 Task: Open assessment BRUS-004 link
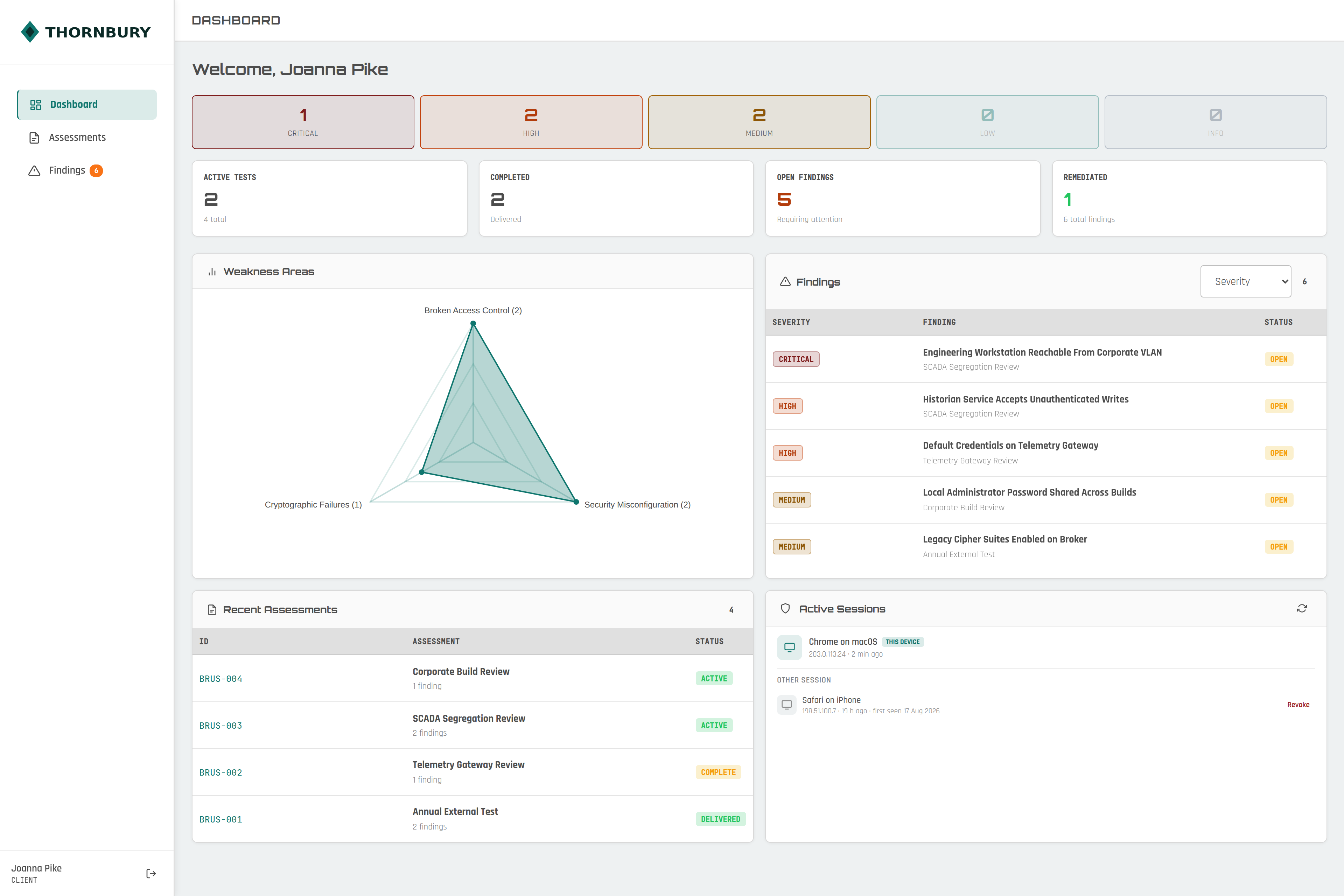220,679
